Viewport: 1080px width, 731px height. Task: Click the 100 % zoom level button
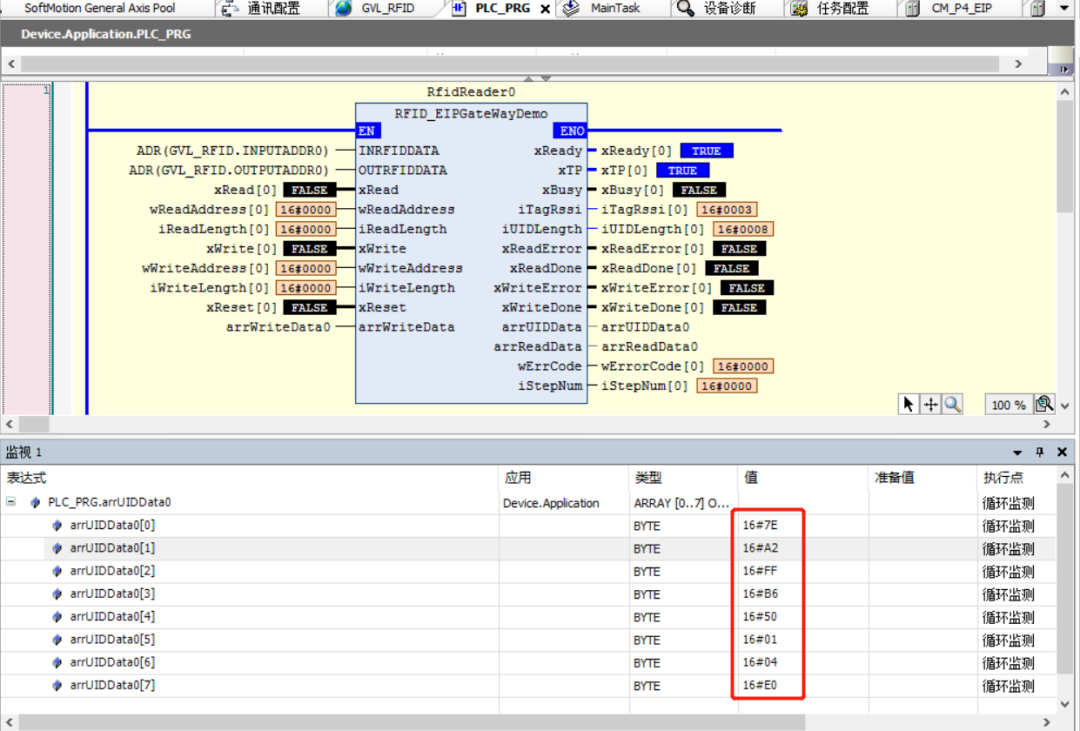(1008, 405)
